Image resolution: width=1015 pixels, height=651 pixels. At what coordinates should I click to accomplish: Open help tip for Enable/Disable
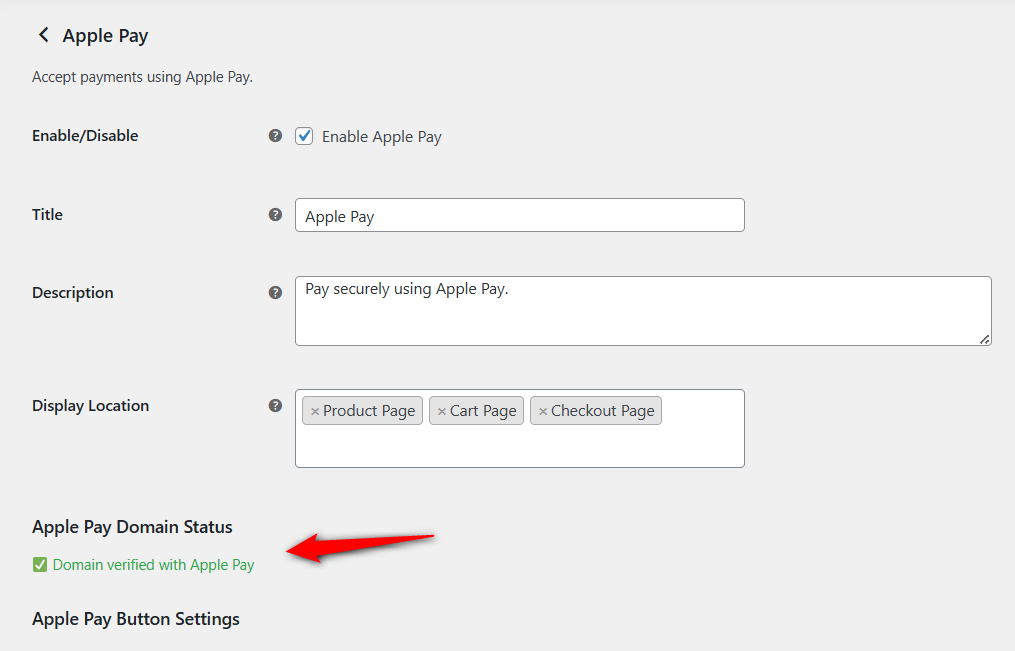pyautogui.click(x=275, y=136)
